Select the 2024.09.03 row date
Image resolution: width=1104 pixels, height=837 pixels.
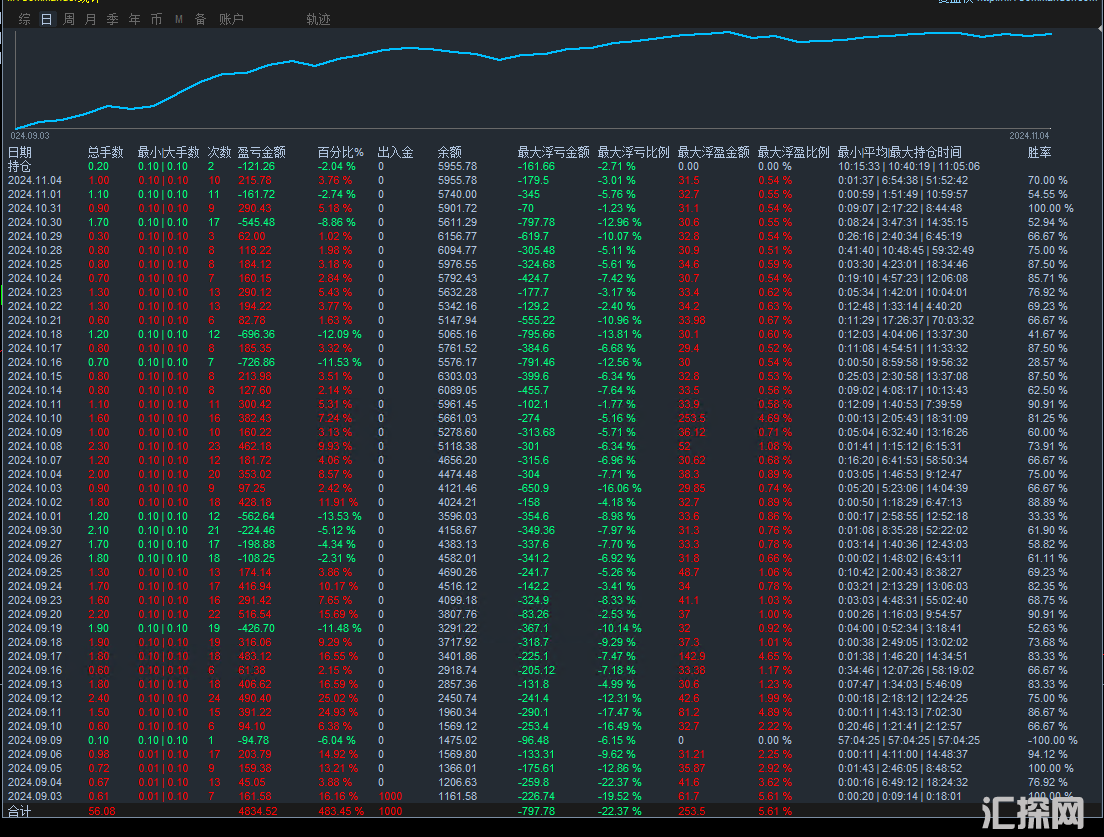point(35,796)
